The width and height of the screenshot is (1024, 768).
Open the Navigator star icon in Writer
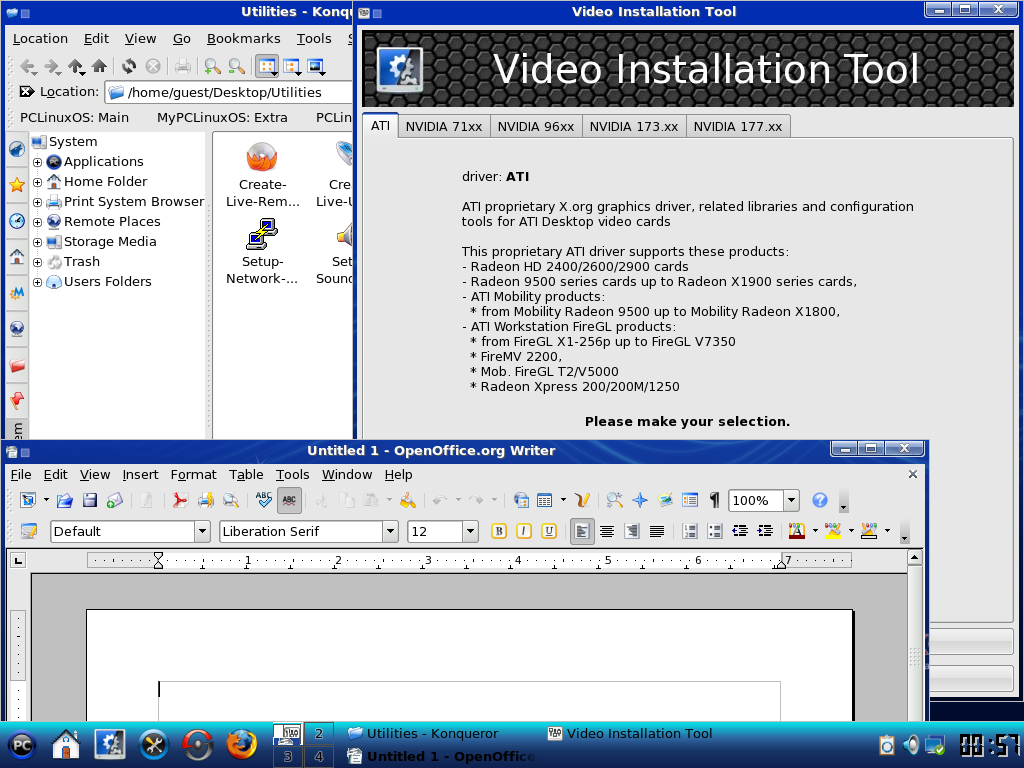click(x=640, y=500)
